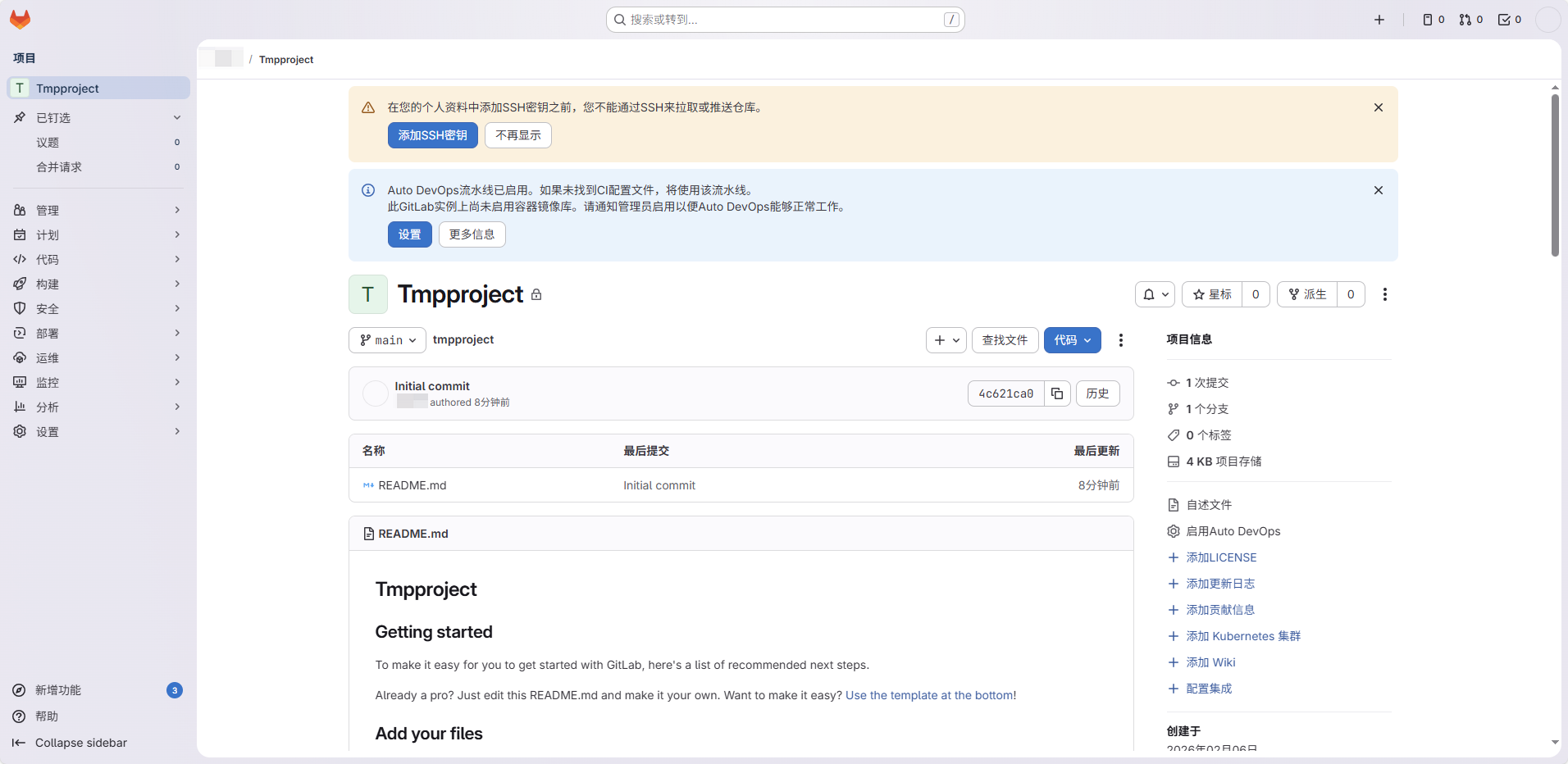Open 议题 in the sidebar
Image resolution: width=1568 pixels, height=764 pixels.
point(48,143)
